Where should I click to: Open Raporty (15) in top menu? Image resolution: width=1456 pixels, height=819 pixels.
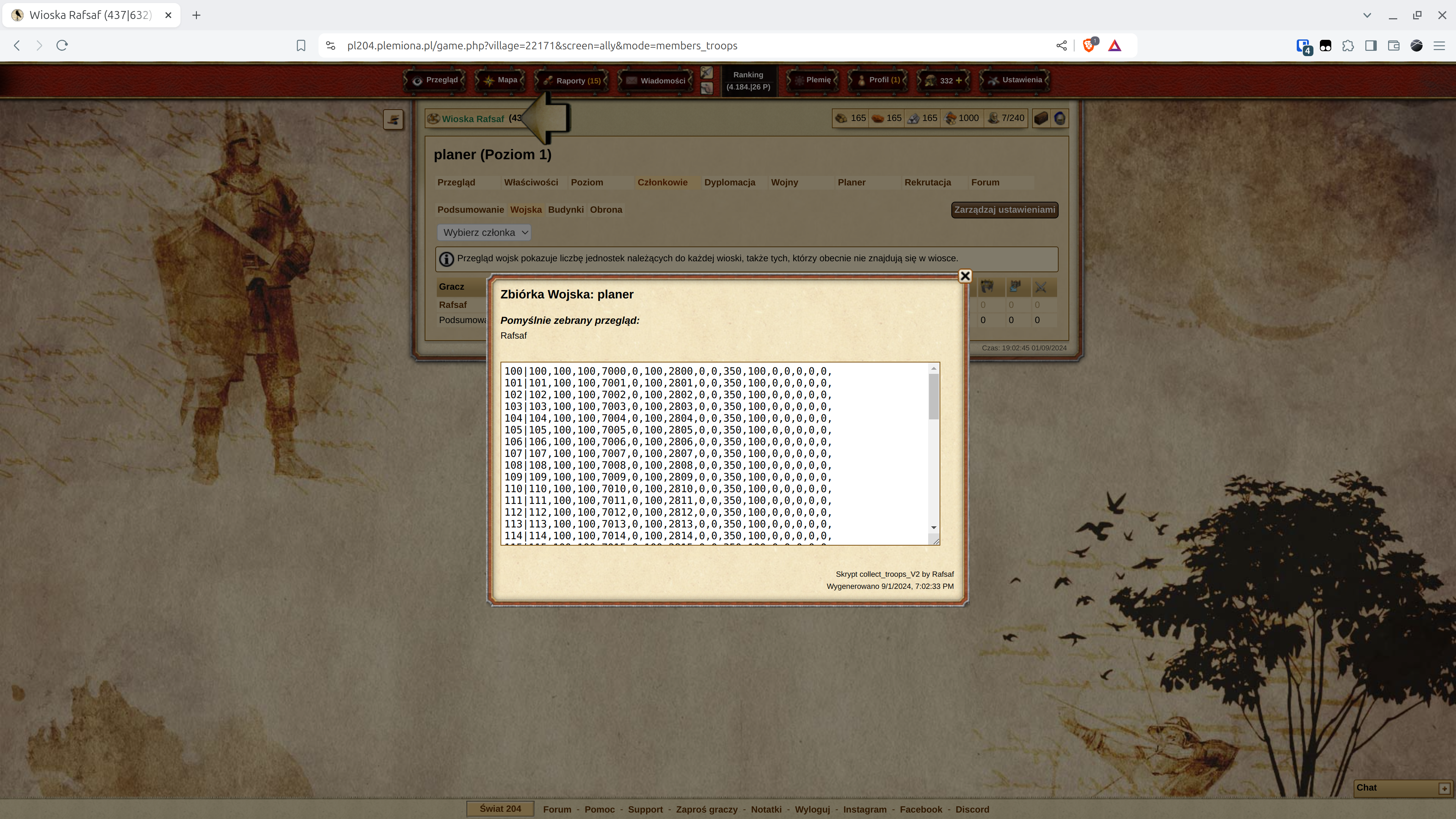pos(571,80)
